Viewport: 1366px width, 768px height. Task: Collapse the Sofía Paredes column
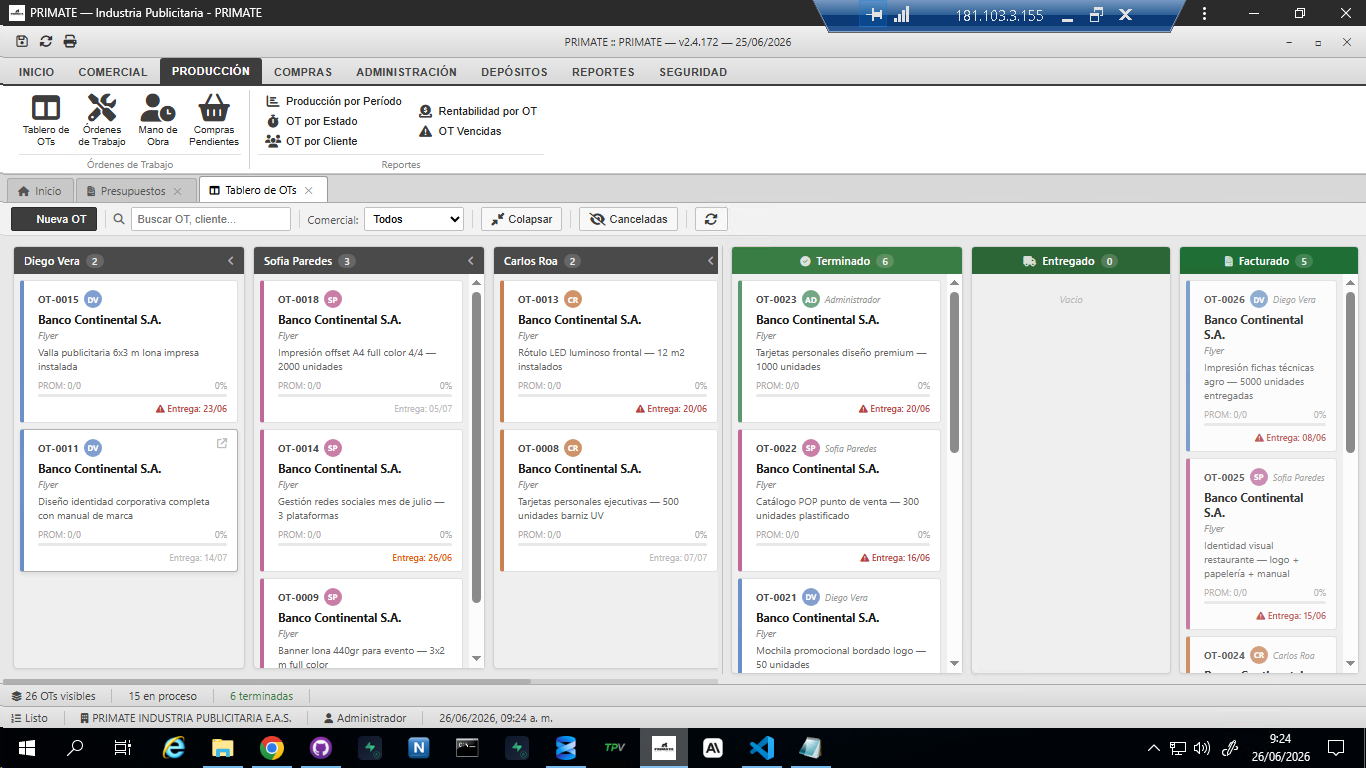[x=471, y=261]
